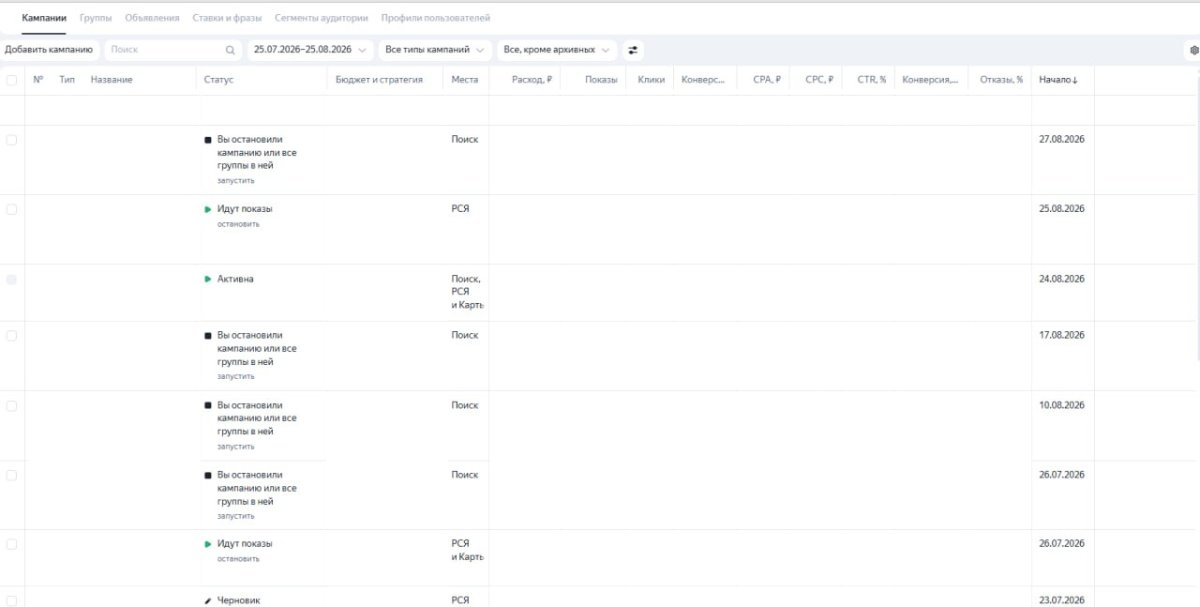1200x607 pixels.
Task: Click the green play icon of the 25.08.2026 campaign
Action: (208, 209)
